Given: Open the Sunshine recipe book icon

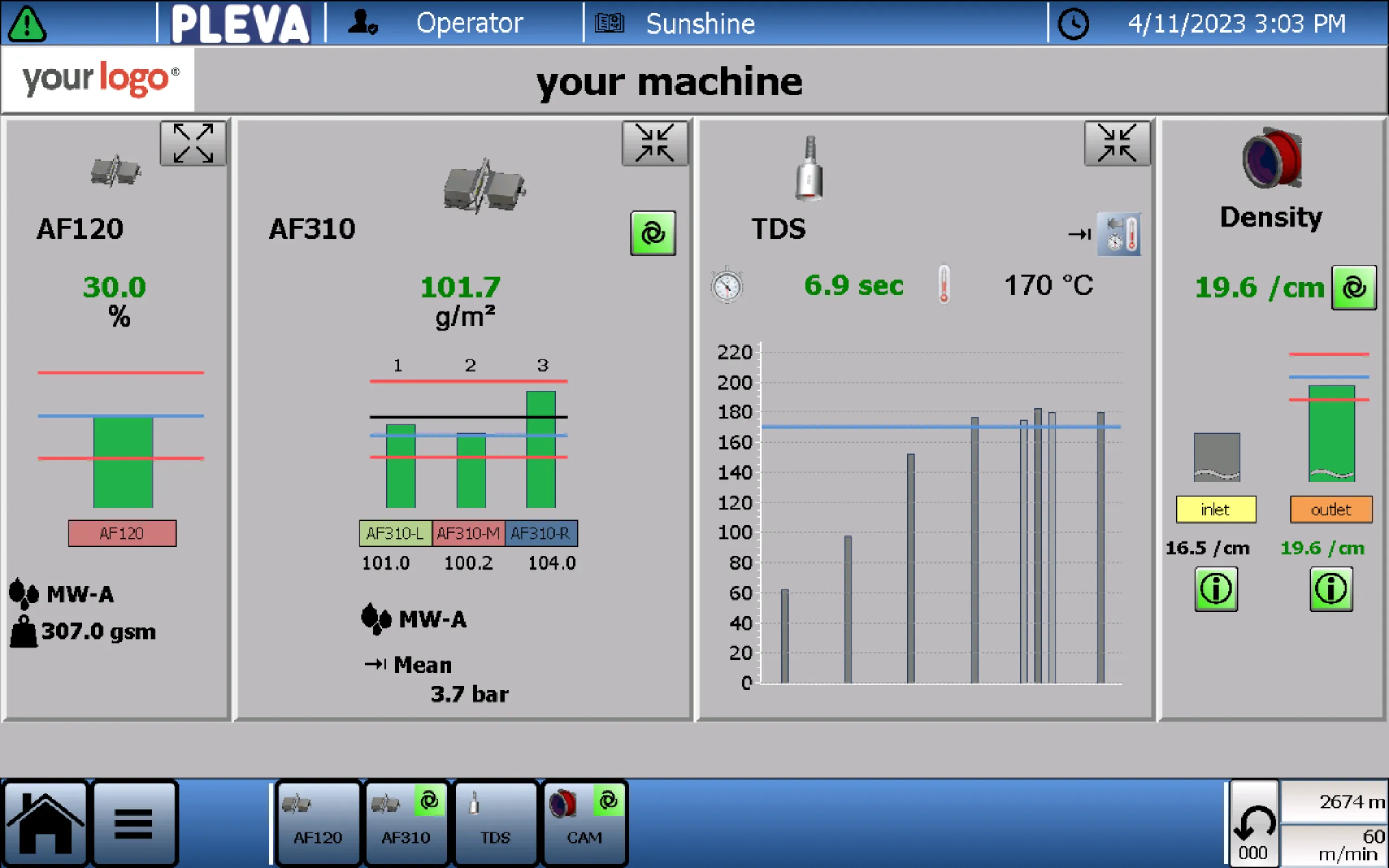Looking at the screenshot, I should 608,23.
